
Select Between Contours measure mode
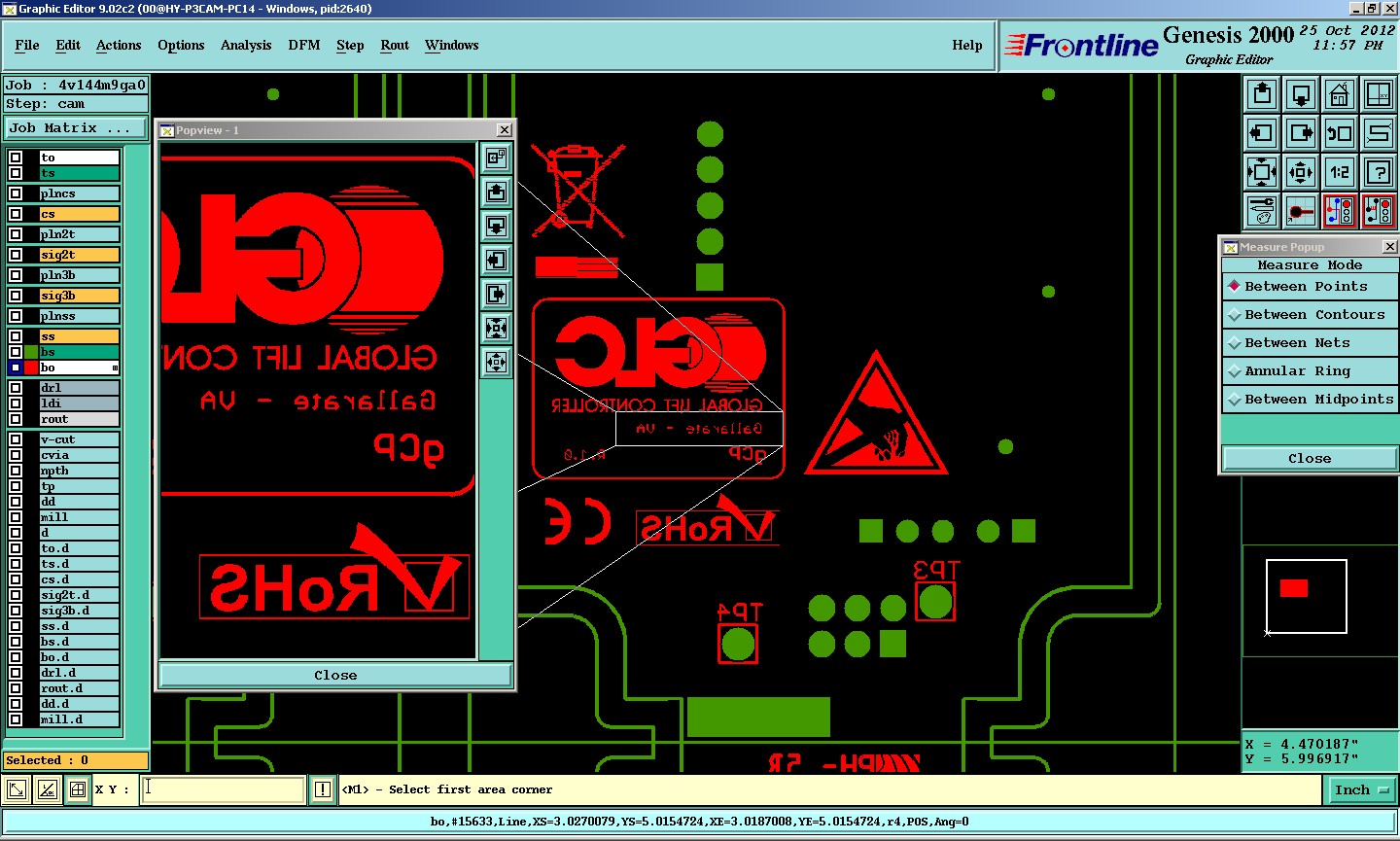1310,315
